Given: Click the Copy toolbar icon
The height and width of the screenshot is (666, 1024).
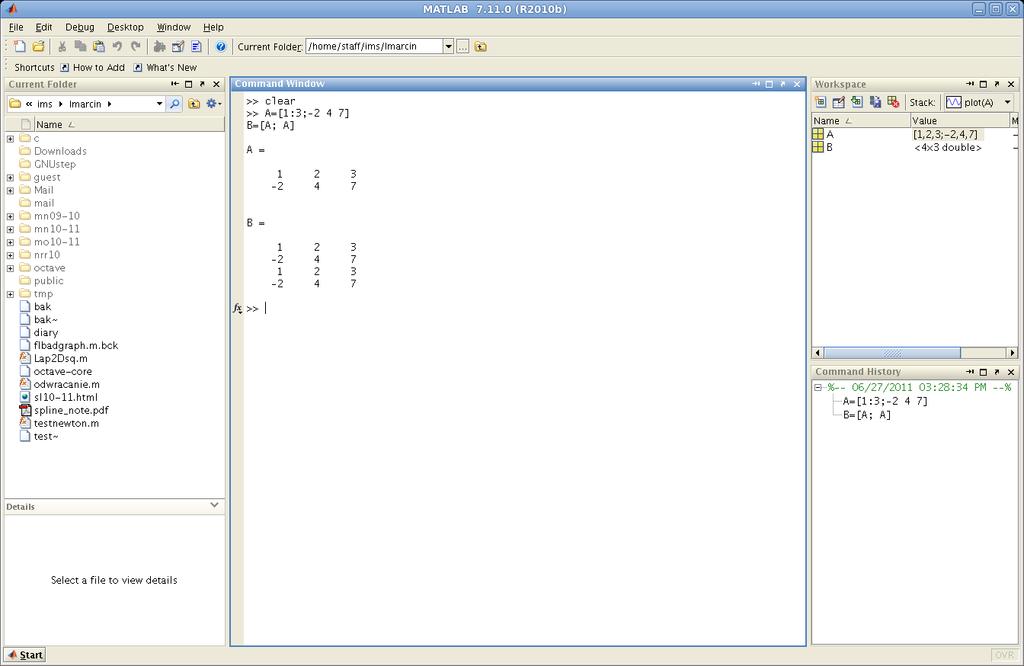Looking at the screenshot, I should [x=80, y=46].
